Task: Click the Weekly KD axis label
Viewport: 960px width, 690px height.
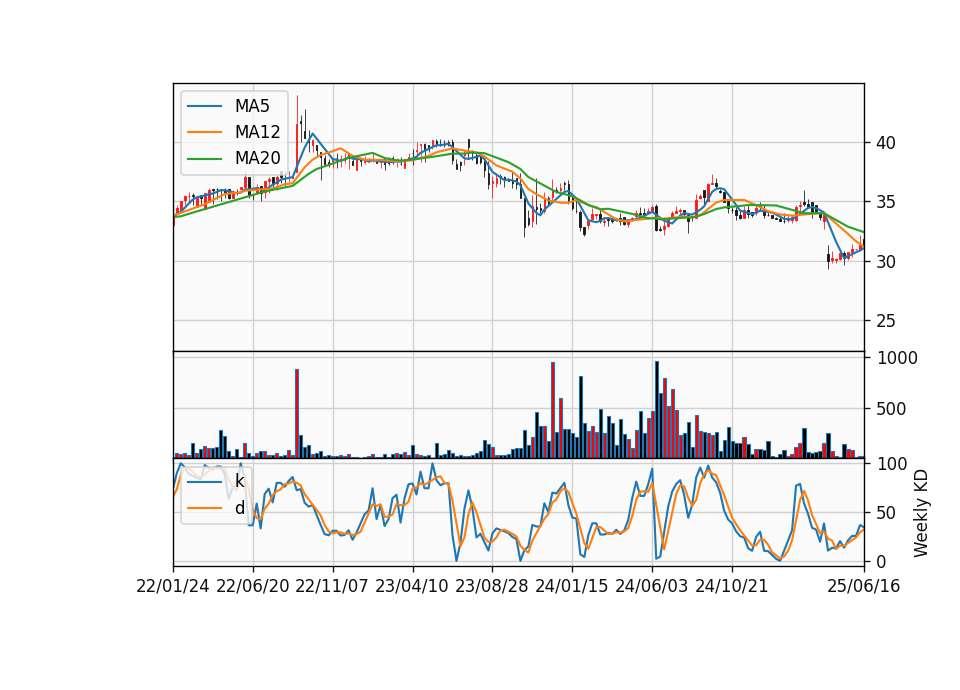Action: 920,513
